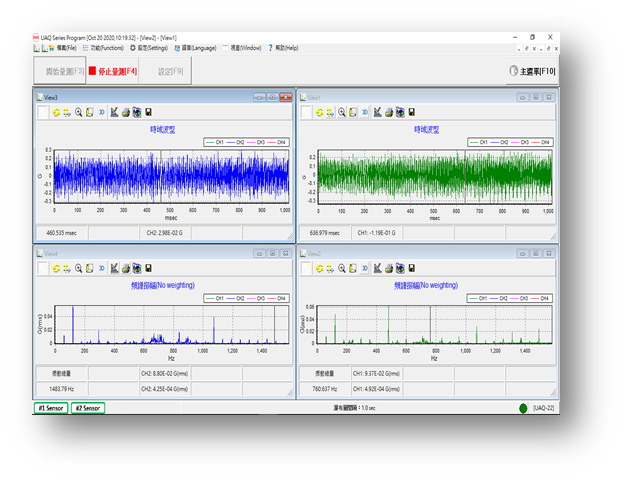Image resolution: width=625 pixels, height=480 pixels.
Task: Click the printer icon in View1 toolbar
Action: coord(389,113)
